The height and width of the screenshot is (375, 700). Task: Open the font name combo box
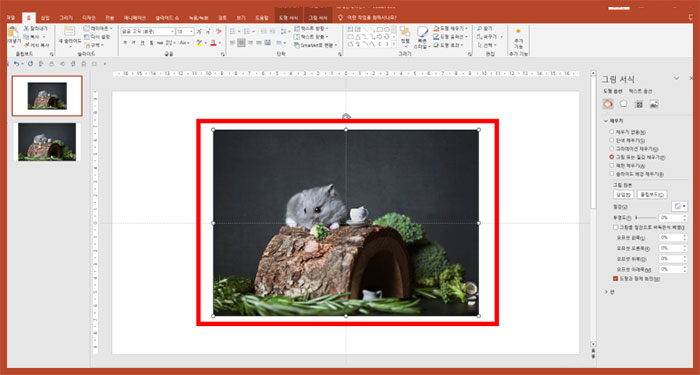click(148, 32)
